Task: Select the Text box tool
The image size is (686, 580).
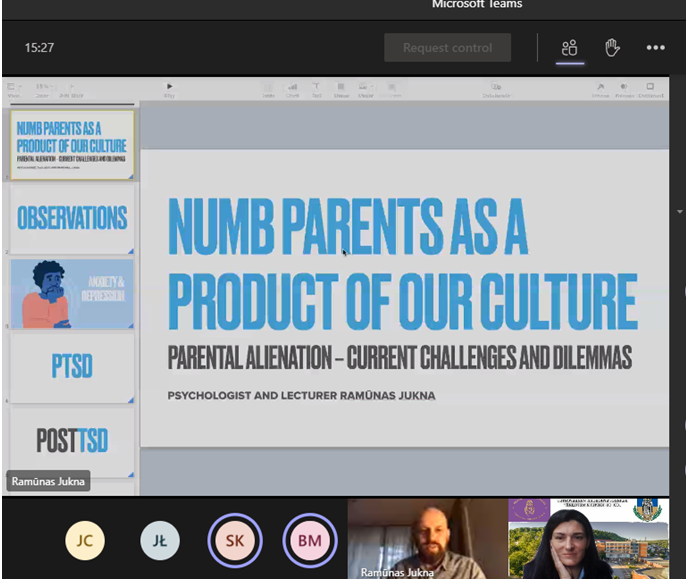Action: click(x=317, y=89)
